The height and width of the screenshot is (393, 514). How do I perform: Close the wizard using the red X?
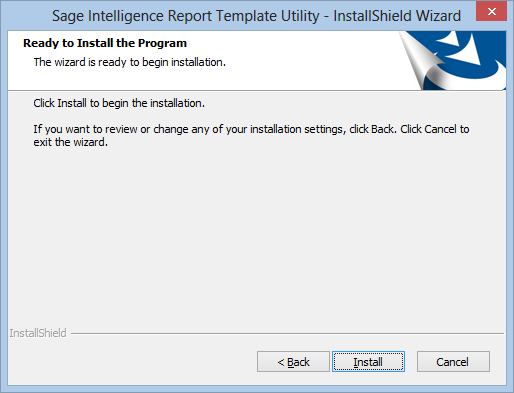click(491, 11)
